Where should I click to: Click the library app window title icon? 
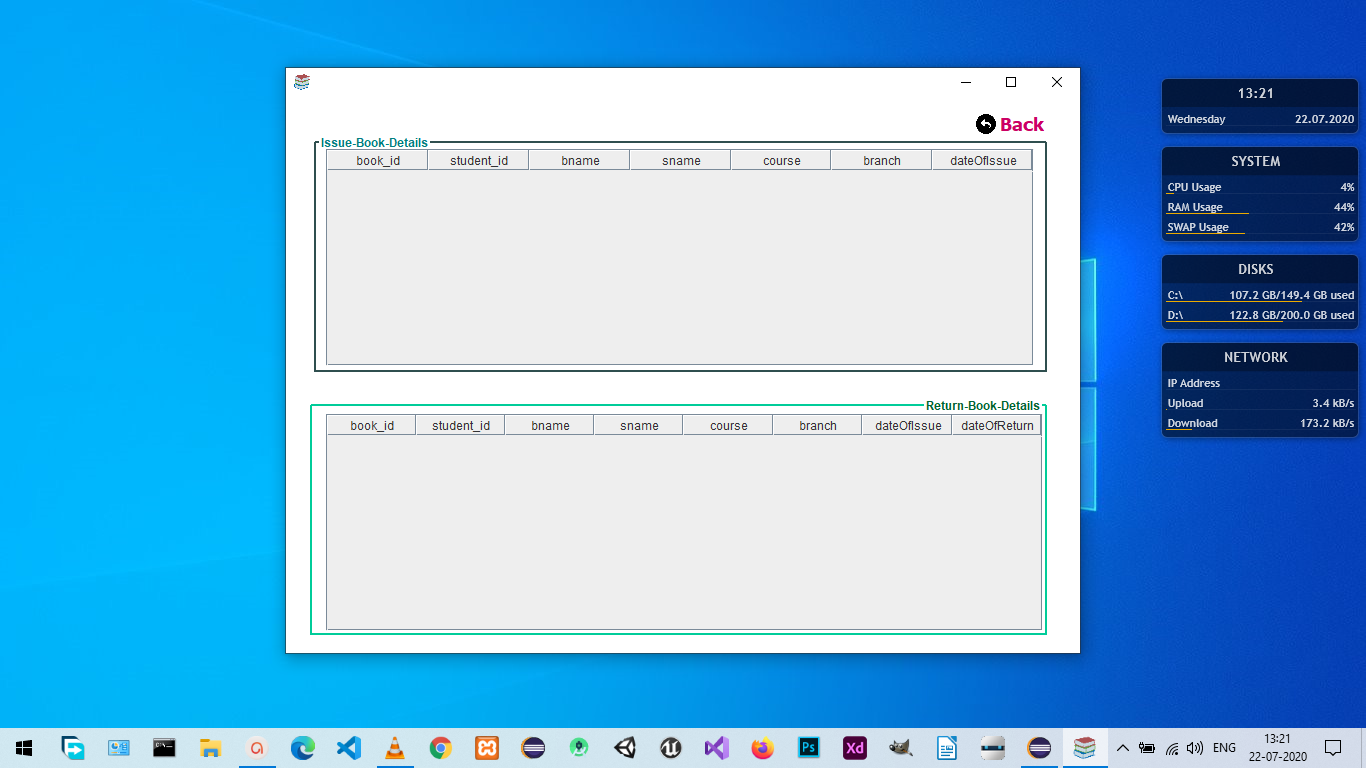(302, 82)
